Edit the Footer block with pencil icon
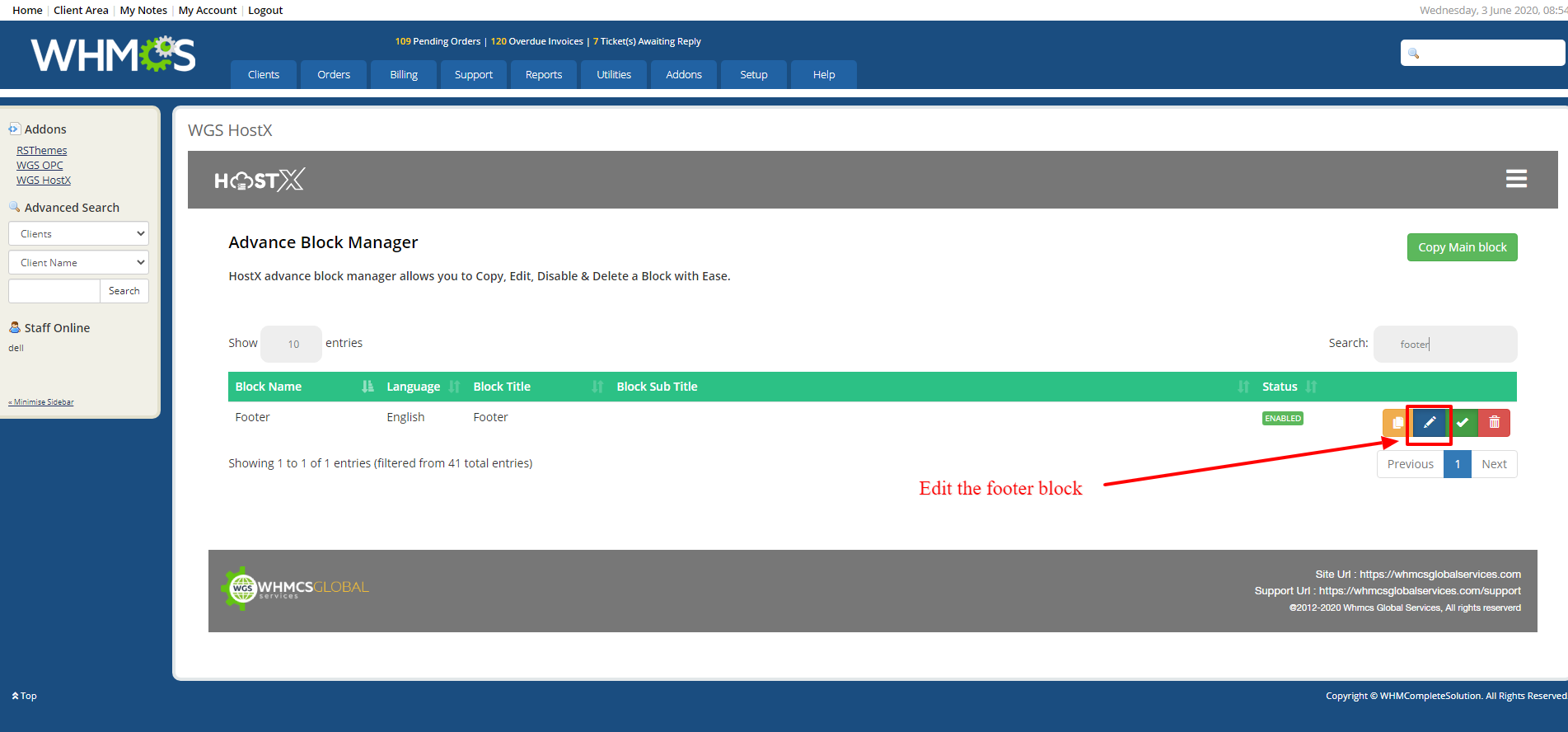The width and height of the screenshot is (1568, 732). tap(1430, 423)
